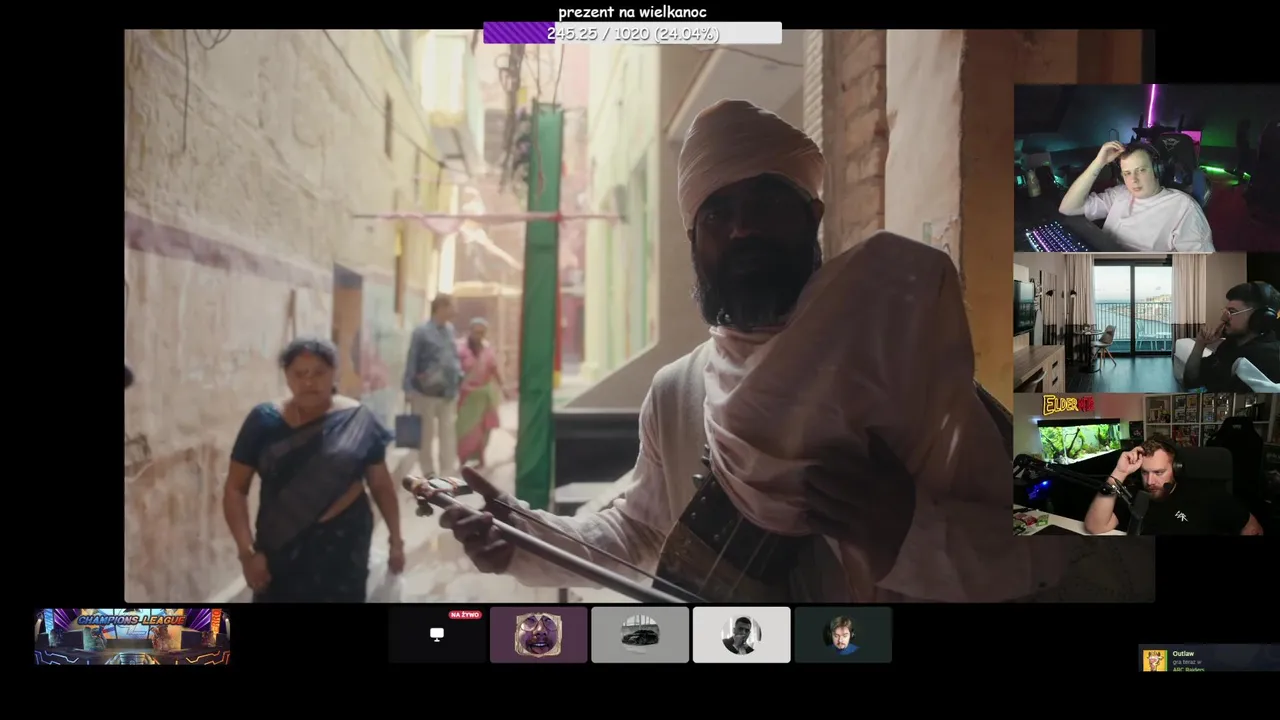
Task: Click the main shared video of the musician
Action: pos(568,315)
